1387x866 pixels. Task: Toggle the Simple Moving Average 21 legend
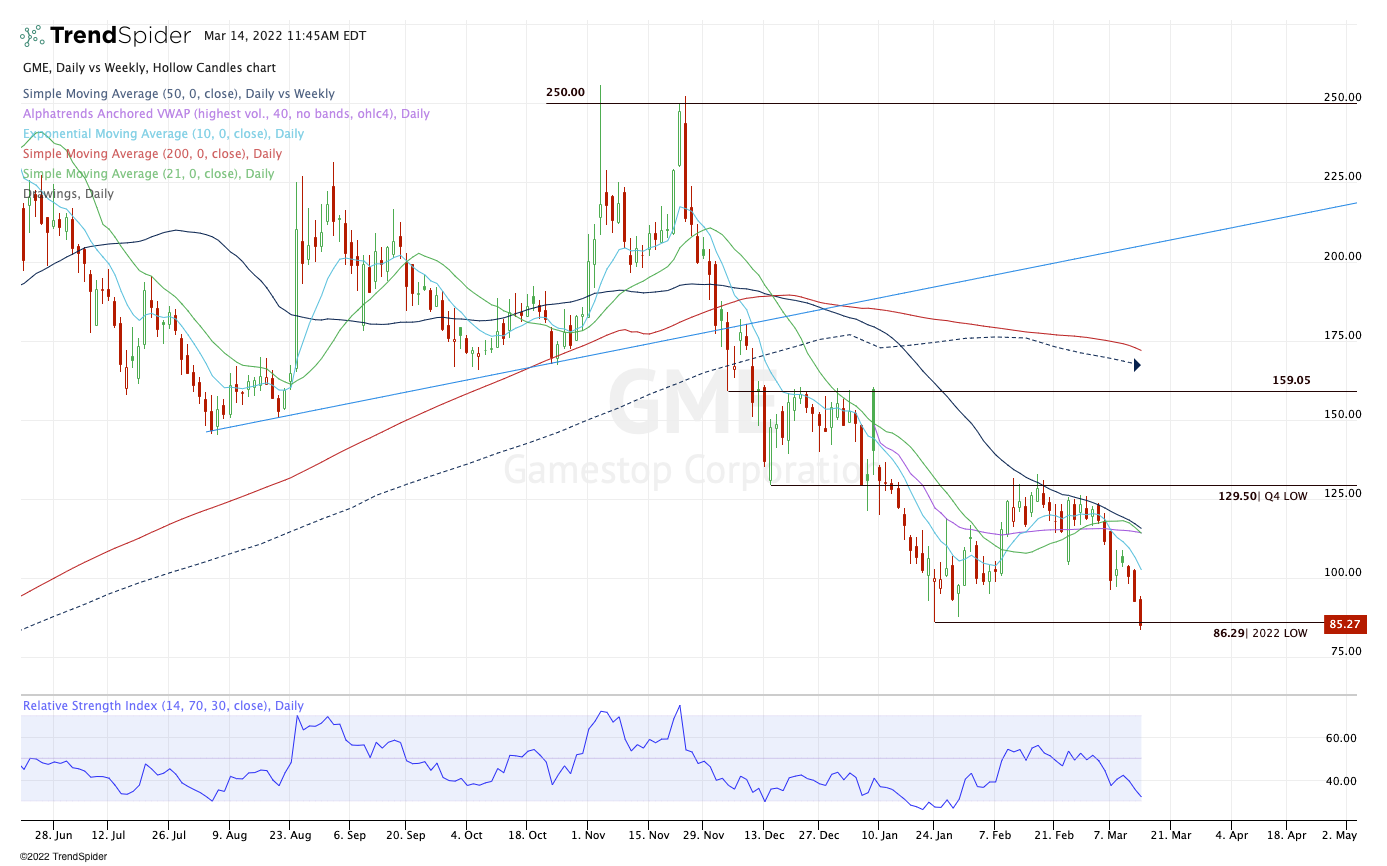[x=148, y=174]
